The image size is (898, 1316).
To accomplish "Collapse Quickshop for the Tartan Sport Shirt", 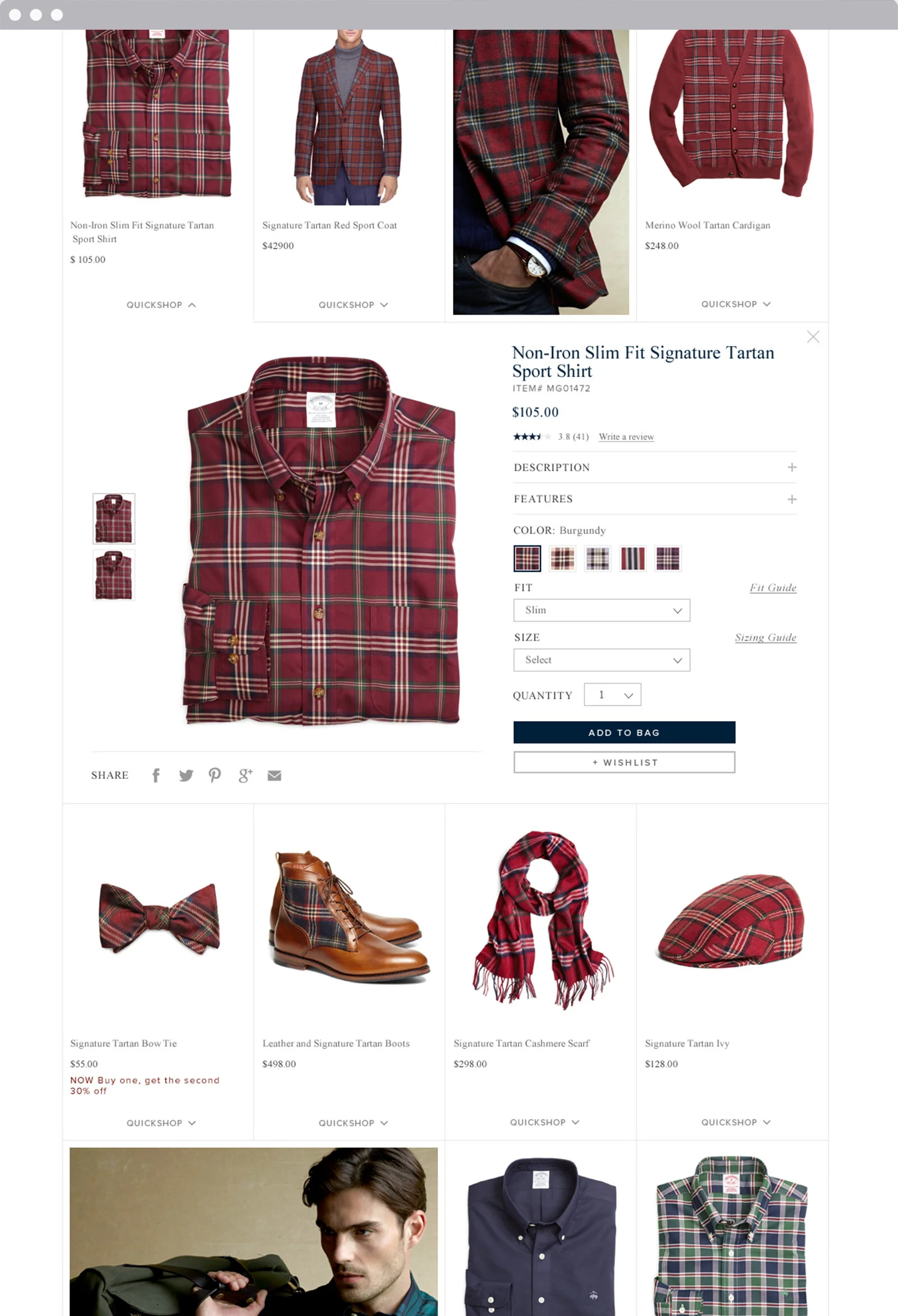I will click(162, 305).
